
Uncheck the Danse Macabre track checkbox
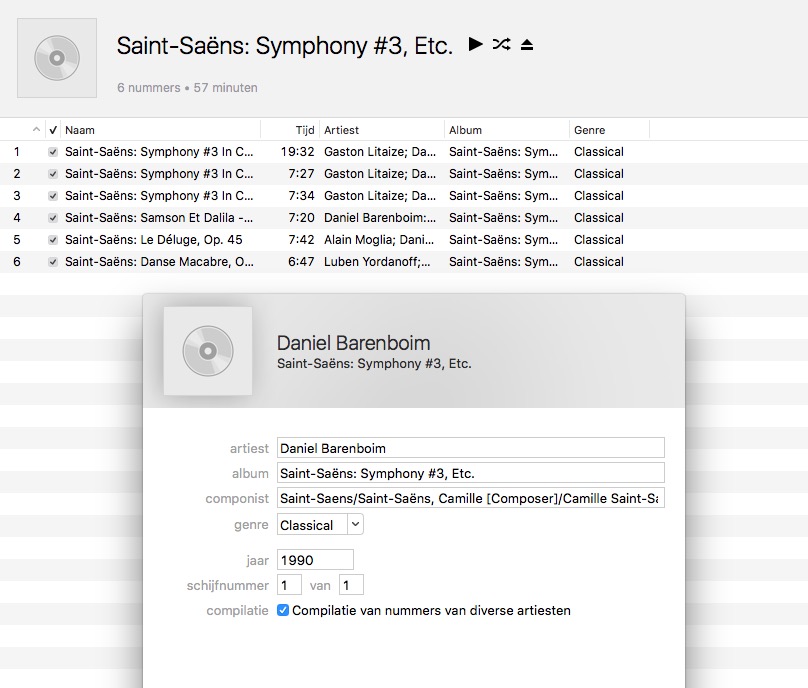coord(53,262)
